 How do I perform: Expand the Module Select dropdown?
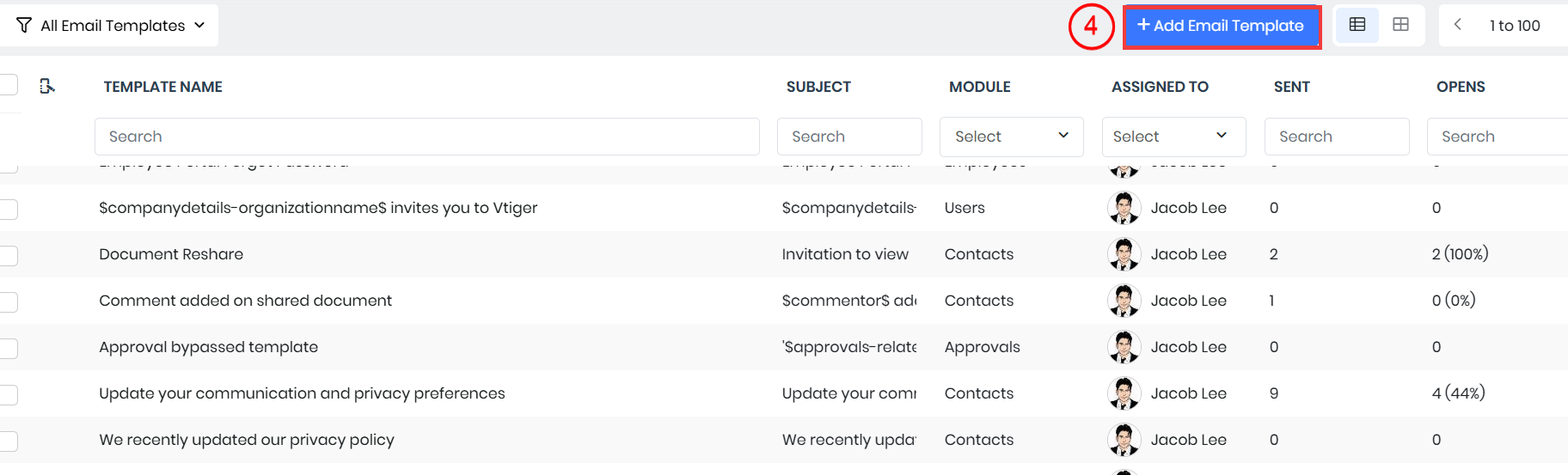pyautogui.click(x=1011, y=137)
